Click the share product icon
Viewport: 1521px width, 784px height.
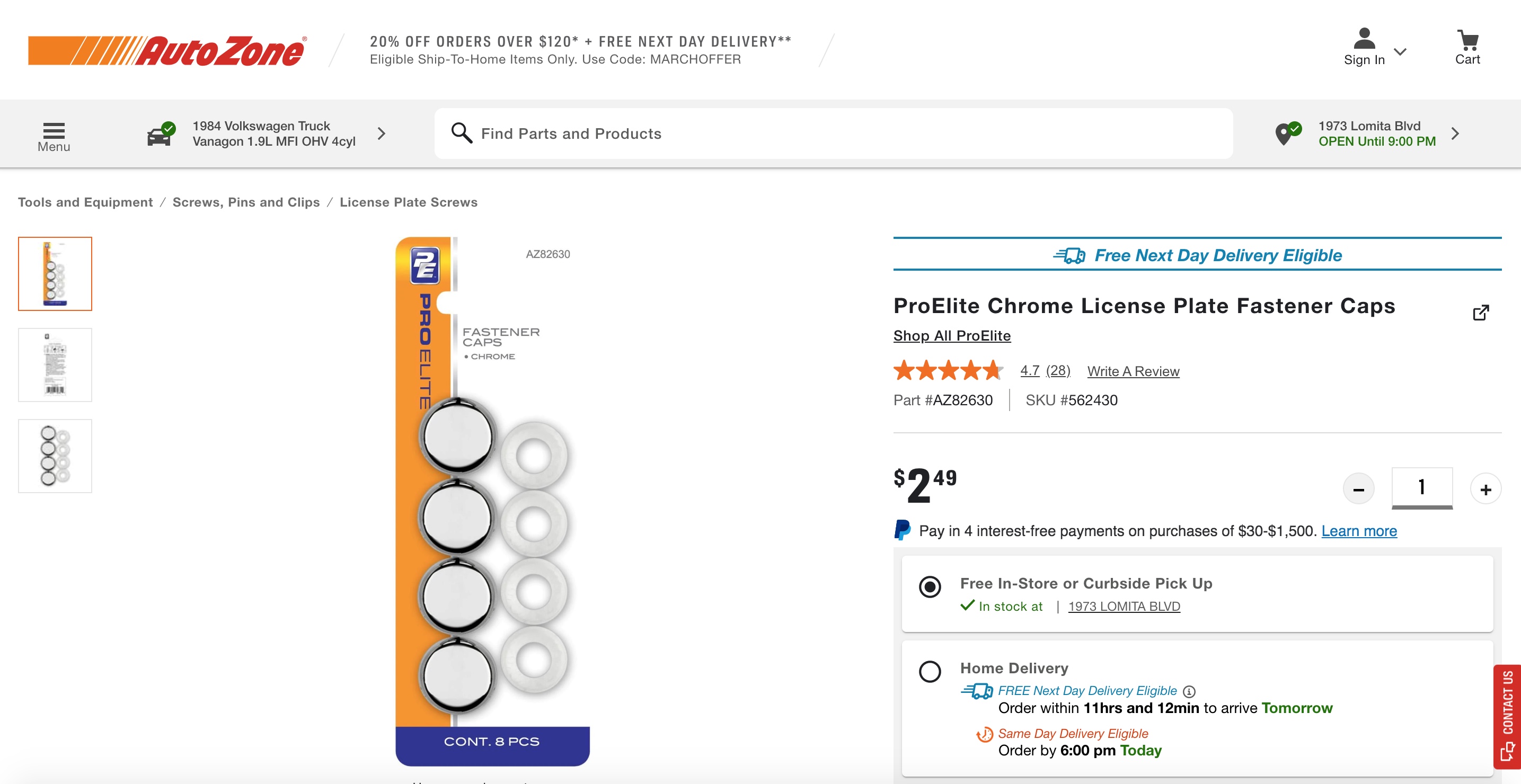[x=1480, y=313]
